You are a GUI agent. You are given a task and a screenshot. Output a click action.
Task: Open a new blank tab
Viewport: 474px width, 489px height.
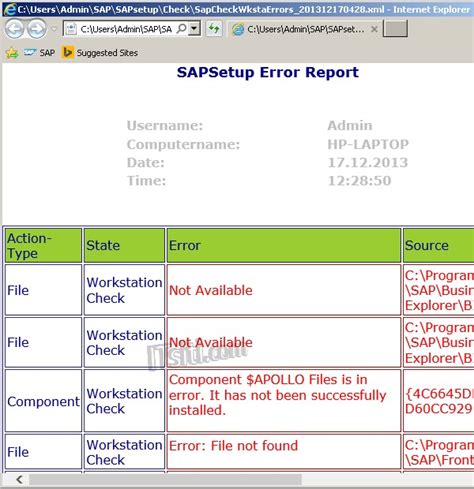click(395, 29)
